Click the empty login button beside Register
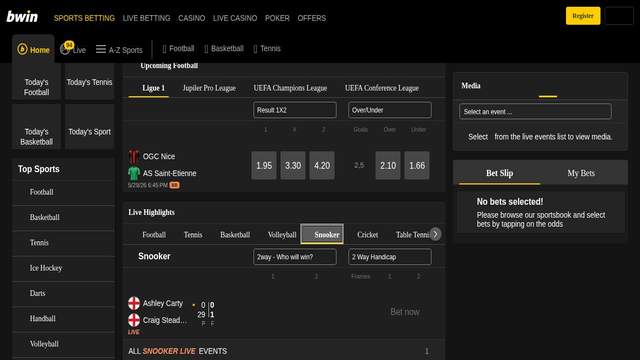Image resolution: width=640 pixels, height=360 pixels. pos(619,16)
